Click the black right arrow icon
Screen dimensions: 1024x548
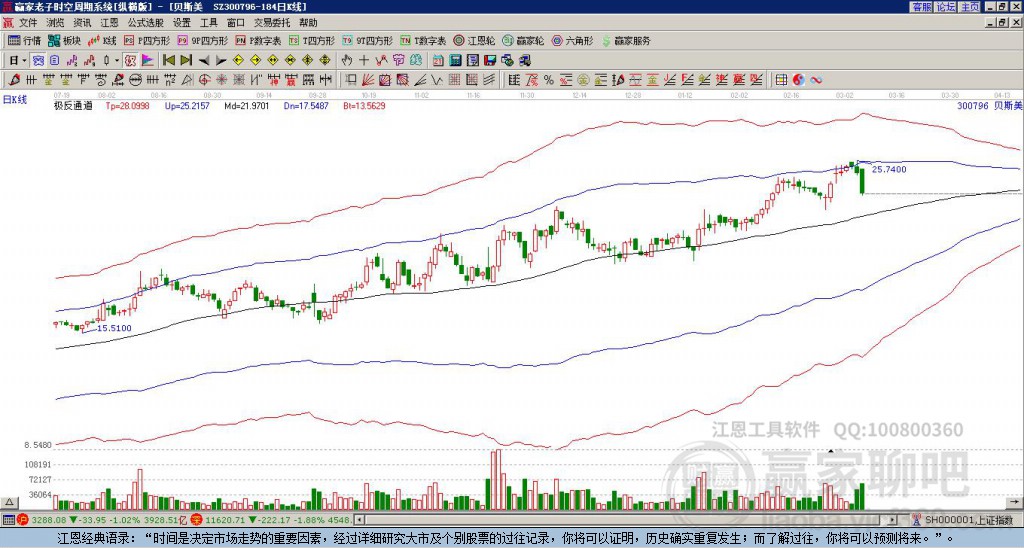click(221, 61)
